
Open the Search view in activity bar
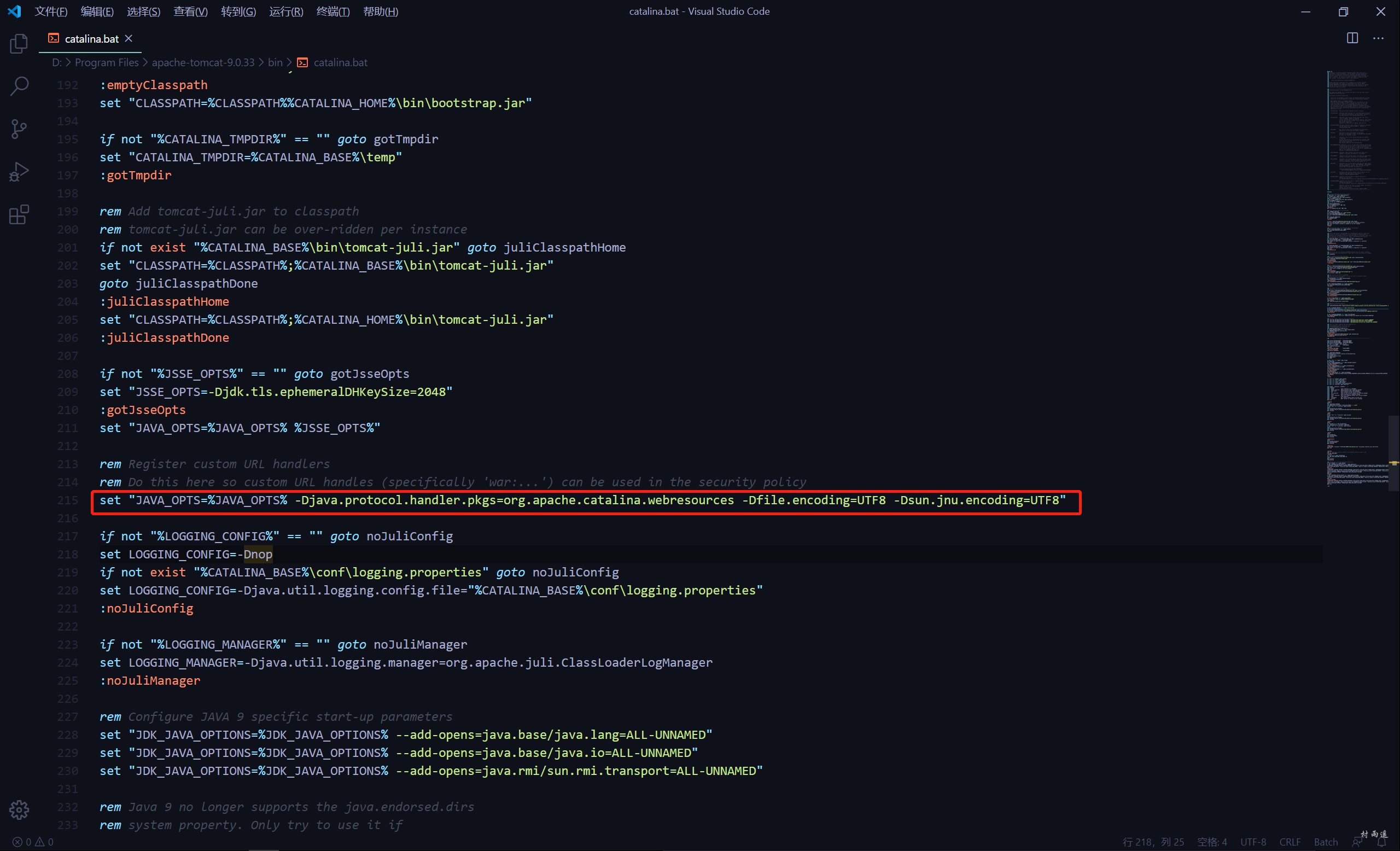coord(19,86)
